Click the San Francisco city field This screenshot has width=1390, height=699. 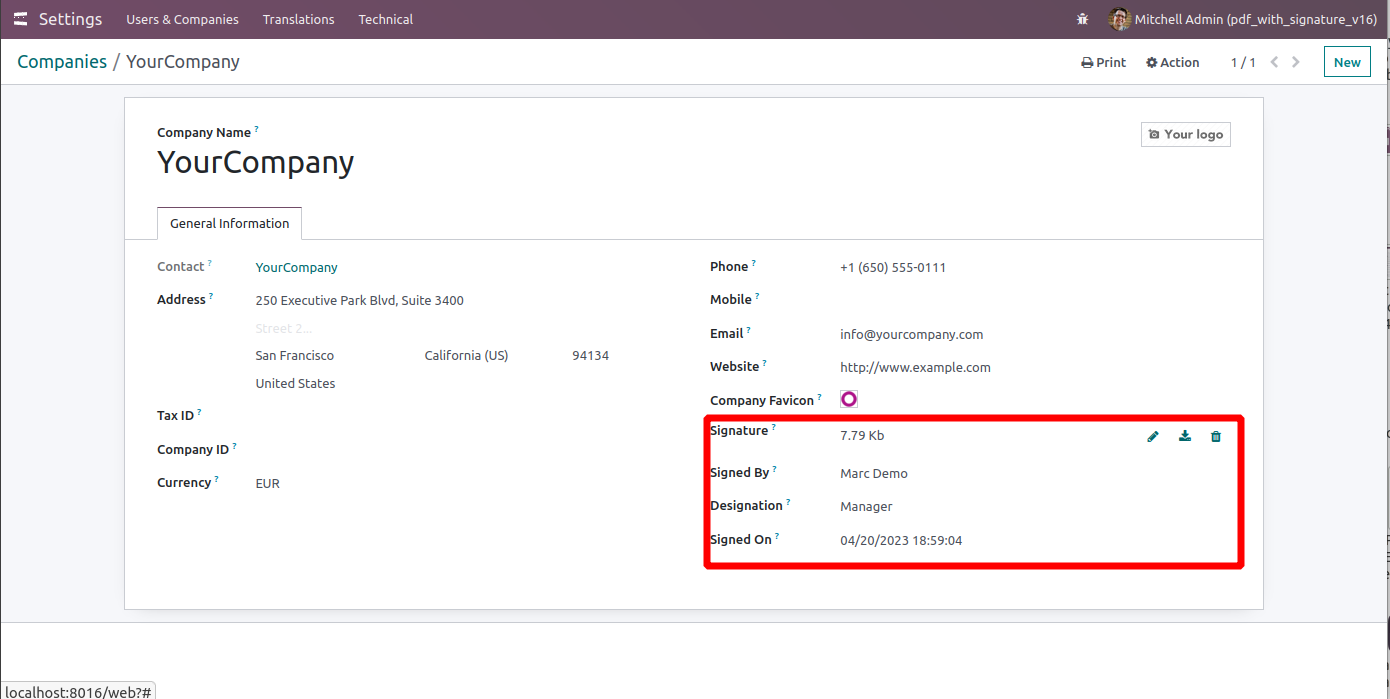coord(295,355)
